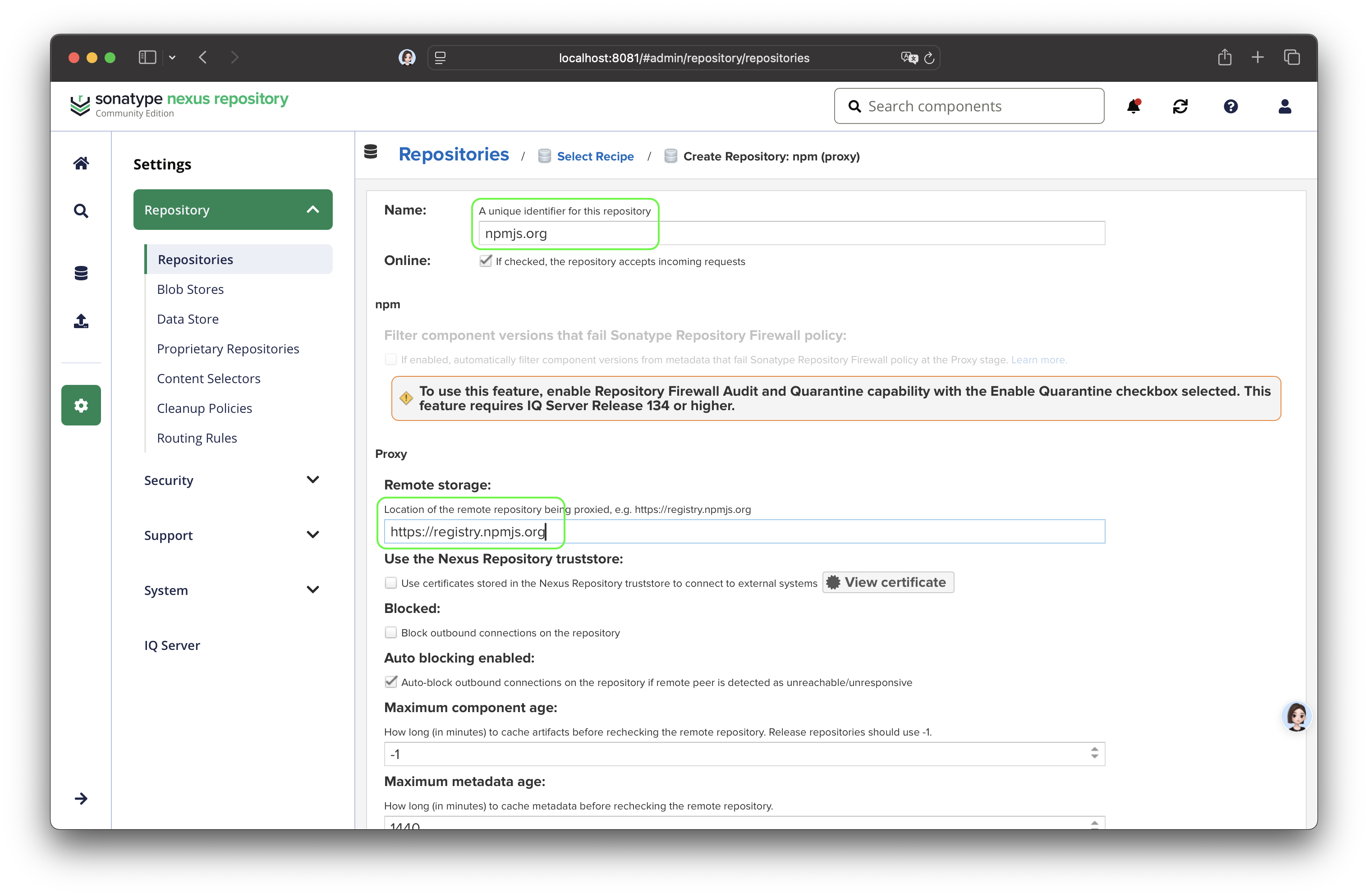Adjust Maximum component age stepper arrows
The height and width of the screenshot is (896, 1368).
tap(1094, 753)
